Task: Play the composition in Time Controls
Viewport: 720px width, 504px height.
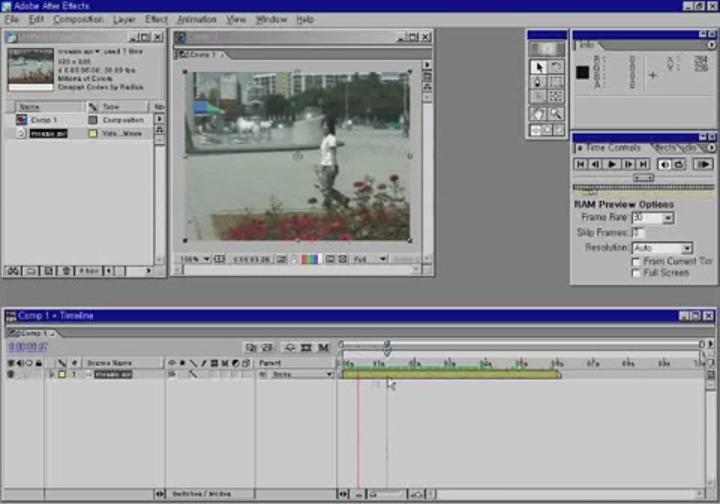Action: coord(612,164)
